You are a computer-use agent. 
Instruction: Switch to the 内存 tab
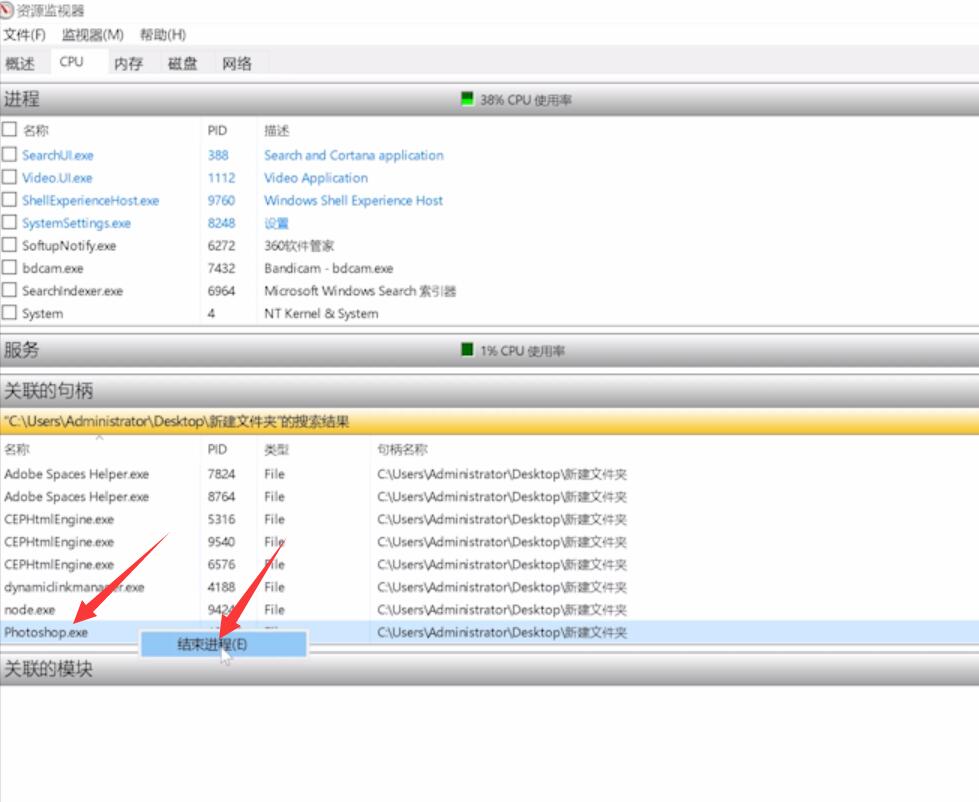pyautogui.click(x=129, y=63)
